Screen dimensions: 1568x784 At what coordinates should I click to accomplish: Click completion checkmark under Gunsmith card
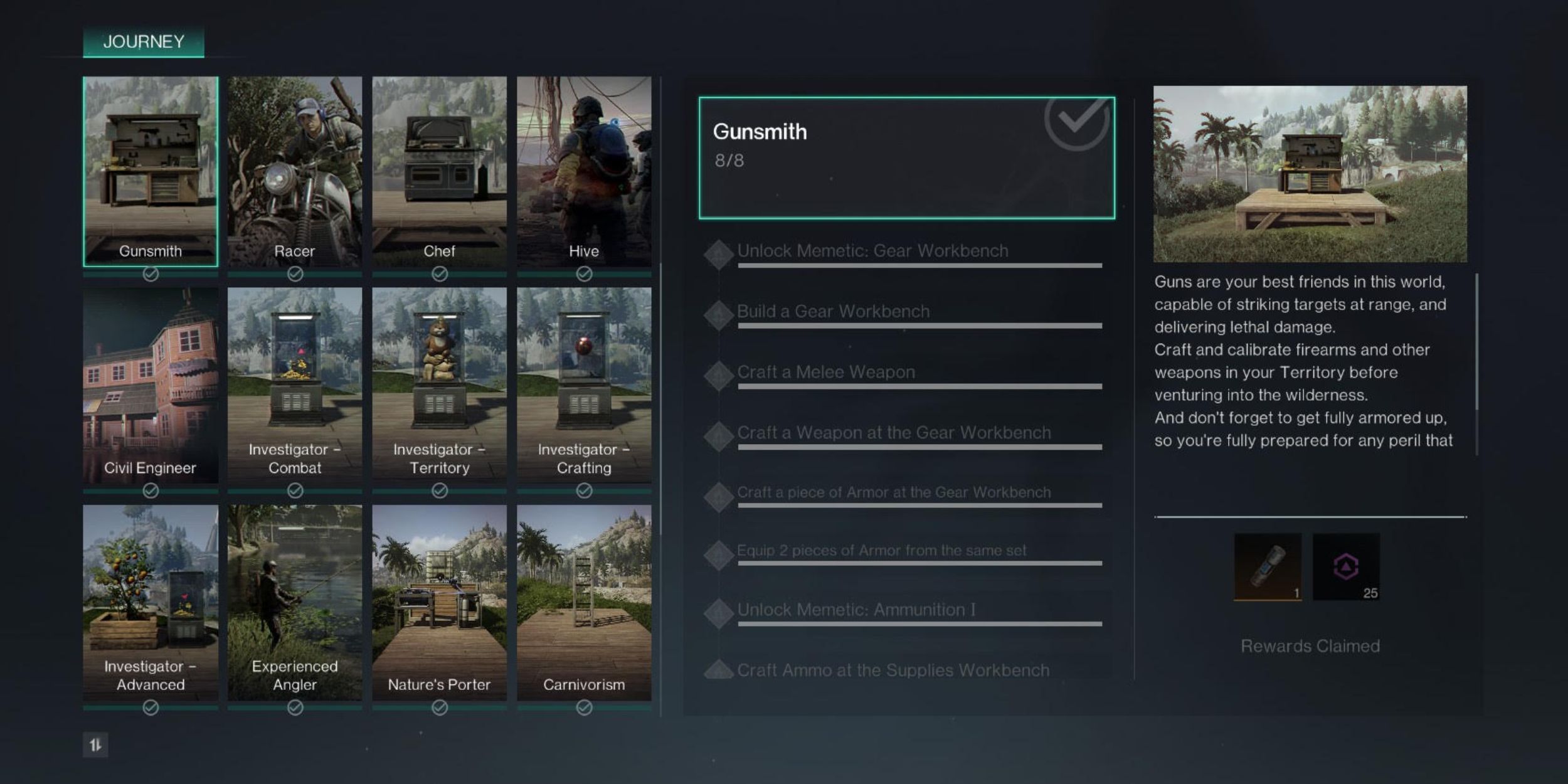tap(151, 274)
